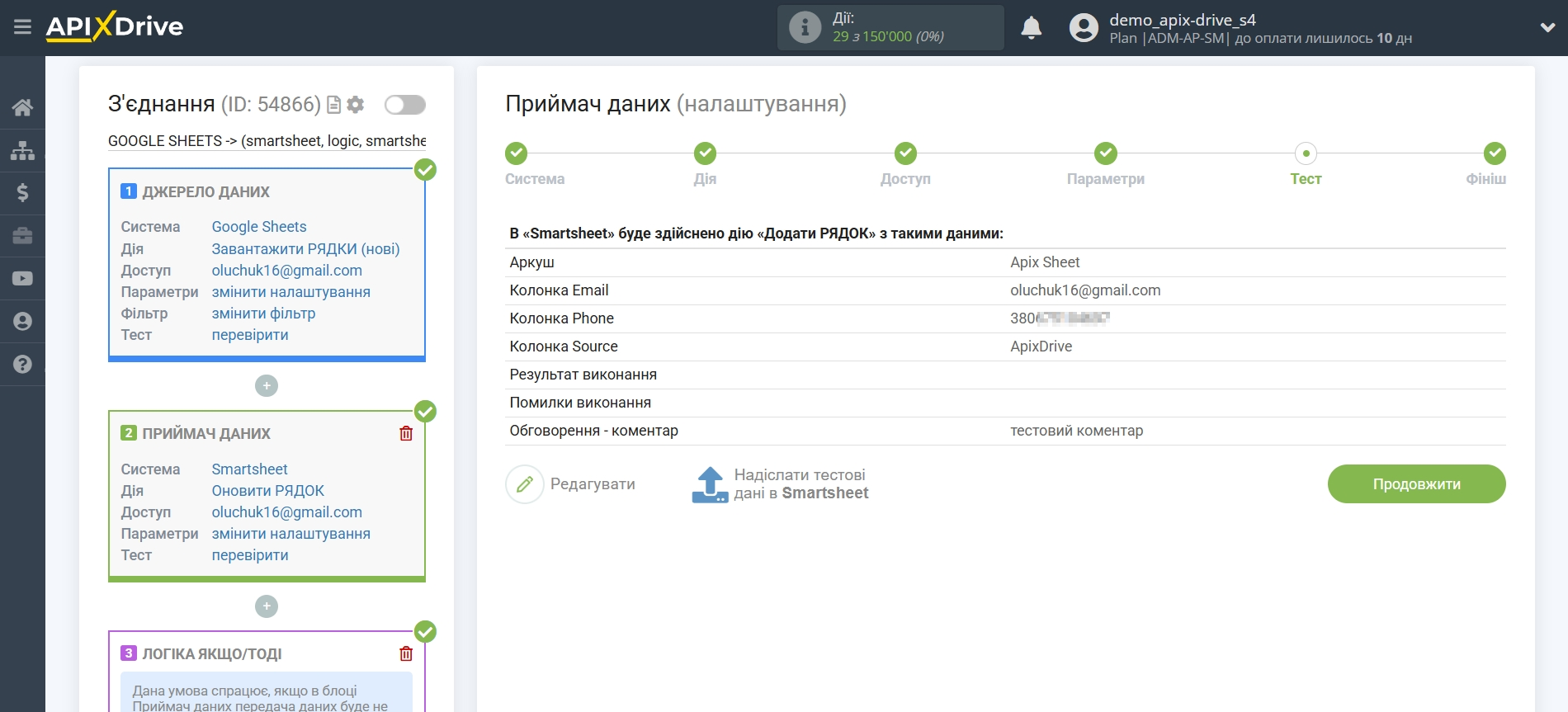Add block after Джерело даних
The image size is (1568, 712).
[x=267, y=385]
